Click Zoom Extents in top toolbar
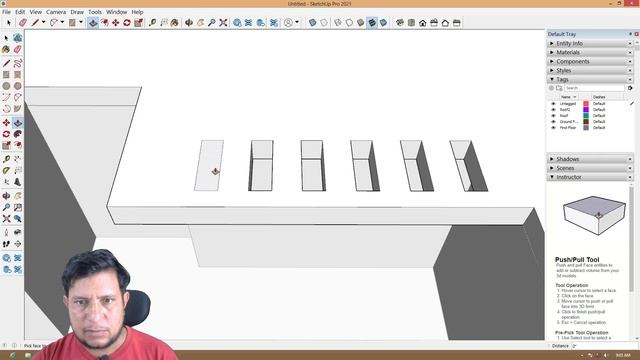This screenshot has width=640, height=360. tap(223, 23)
